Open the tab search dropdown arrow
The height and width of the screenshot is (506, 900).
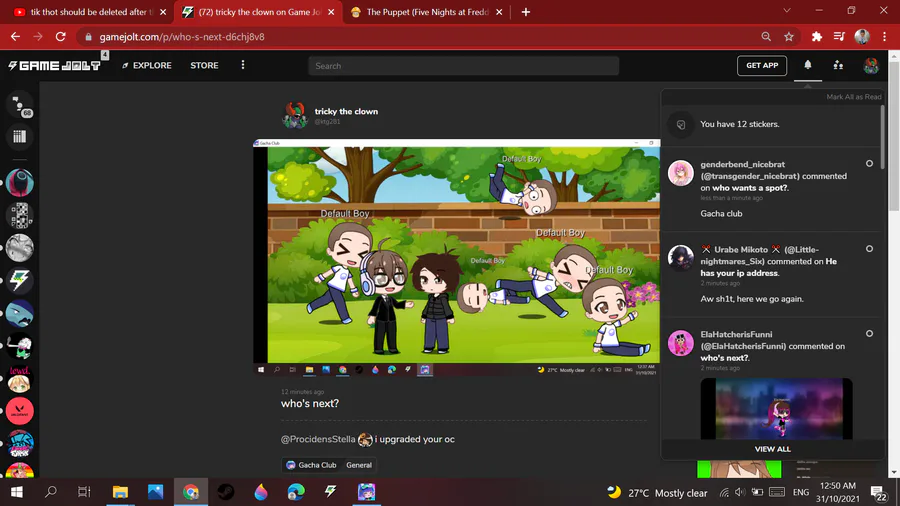tap(787, 11)
